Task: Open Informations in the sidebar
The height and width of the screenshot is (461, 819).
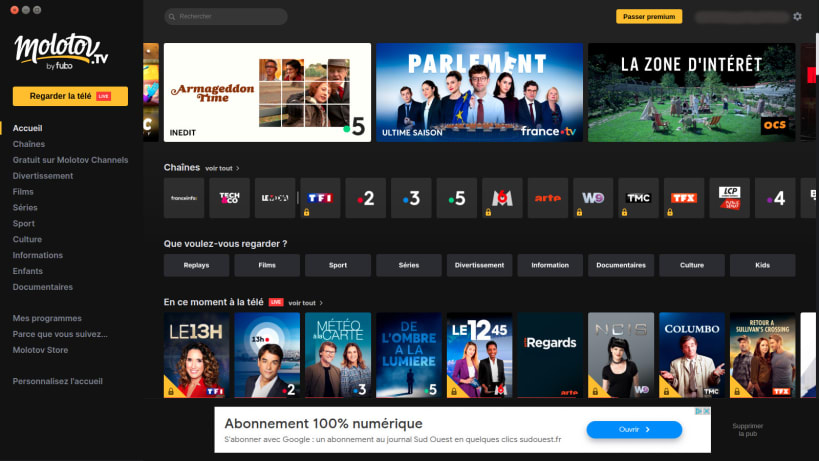Action: coord(38,255)
